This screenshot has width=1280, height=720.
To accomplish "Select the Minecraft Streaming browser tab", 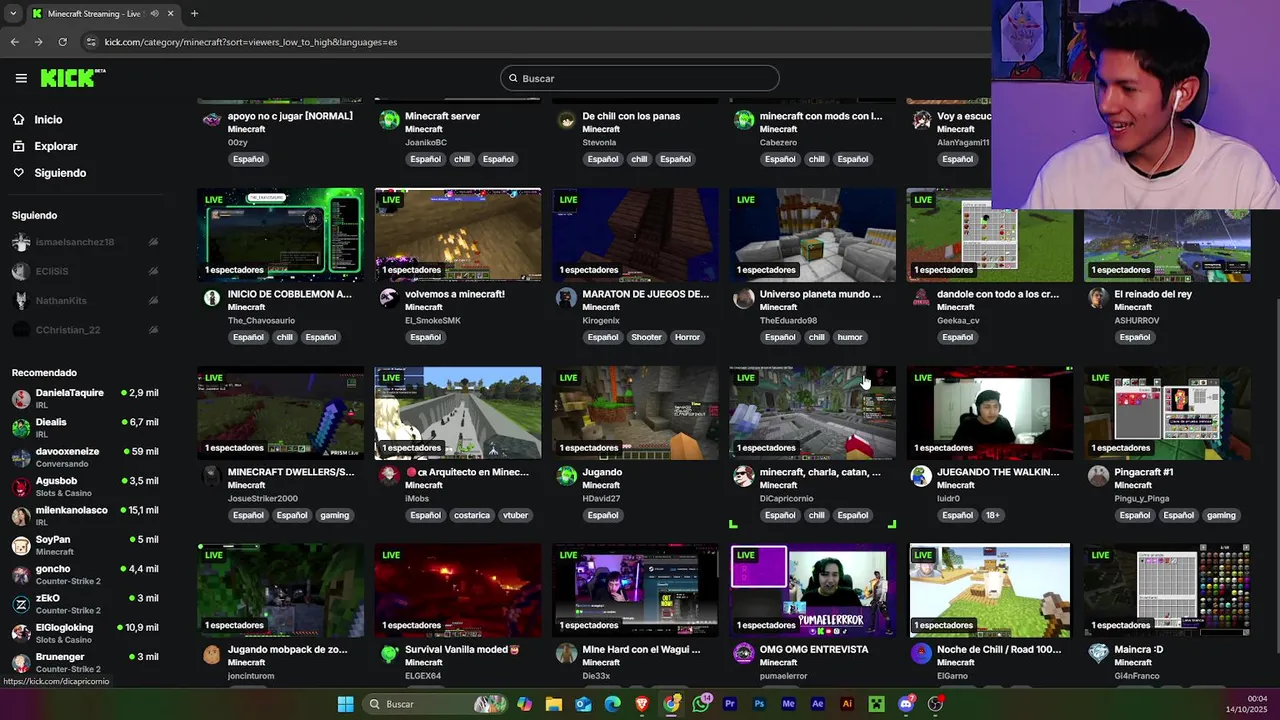I will (102, 13).
